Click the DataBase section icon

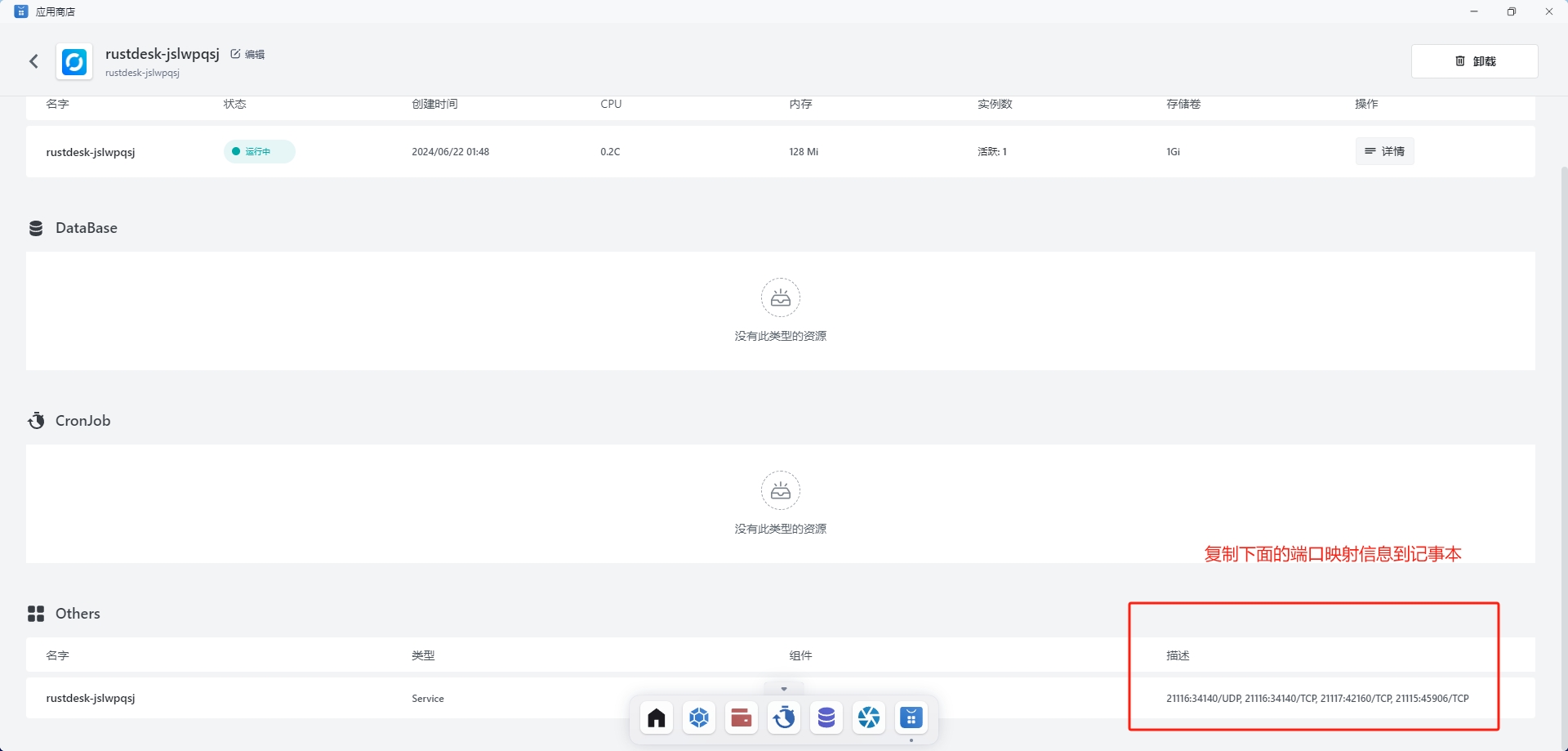click(x=36, y=228)
